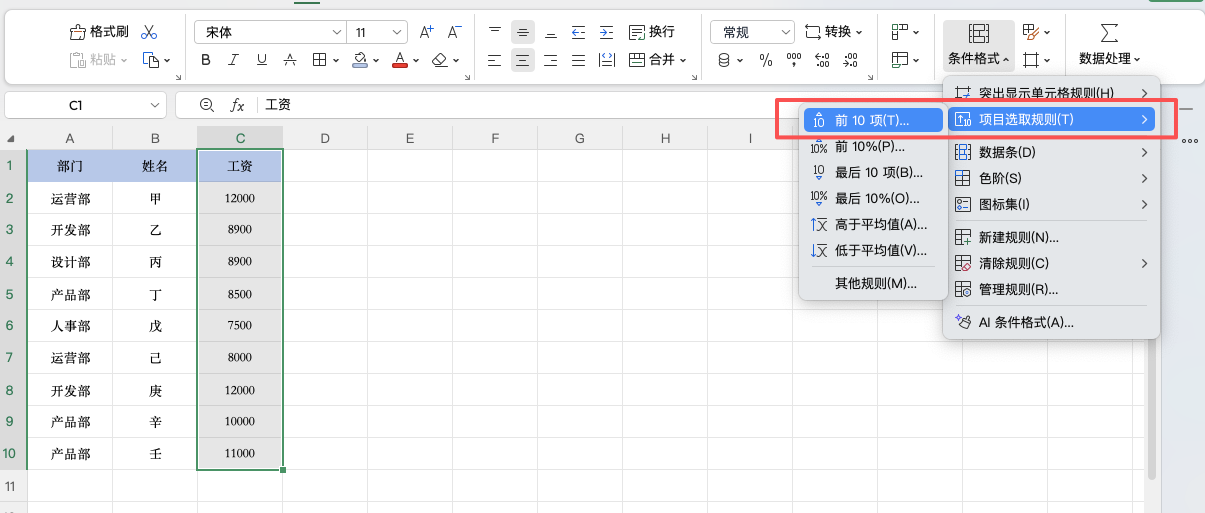Toggle Strikethrough formatting
The width and height of the screenshot is (1205, 513).
[x=290, y=60]
